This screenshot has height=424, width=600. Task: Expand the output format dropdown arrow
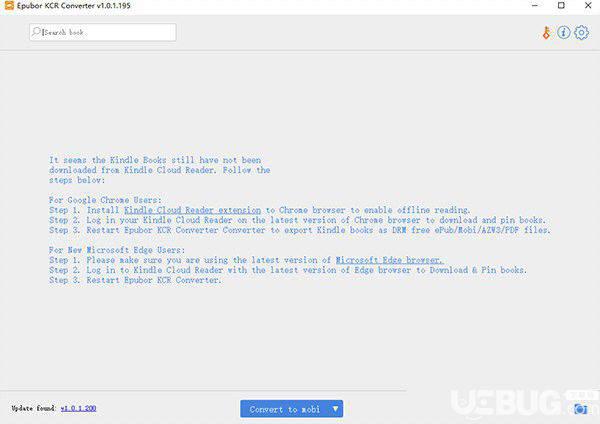335,409
